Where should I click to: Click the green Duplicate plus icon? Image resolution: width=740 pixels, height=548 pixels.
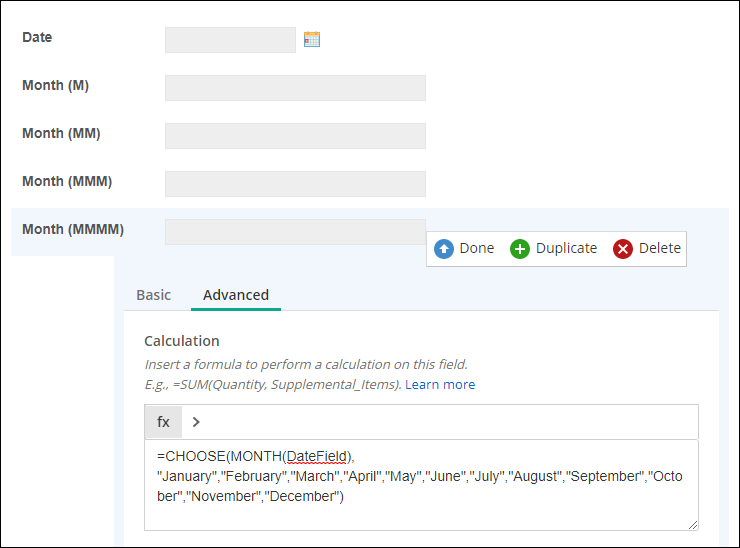pyautogui.click(x=520, y=249)
